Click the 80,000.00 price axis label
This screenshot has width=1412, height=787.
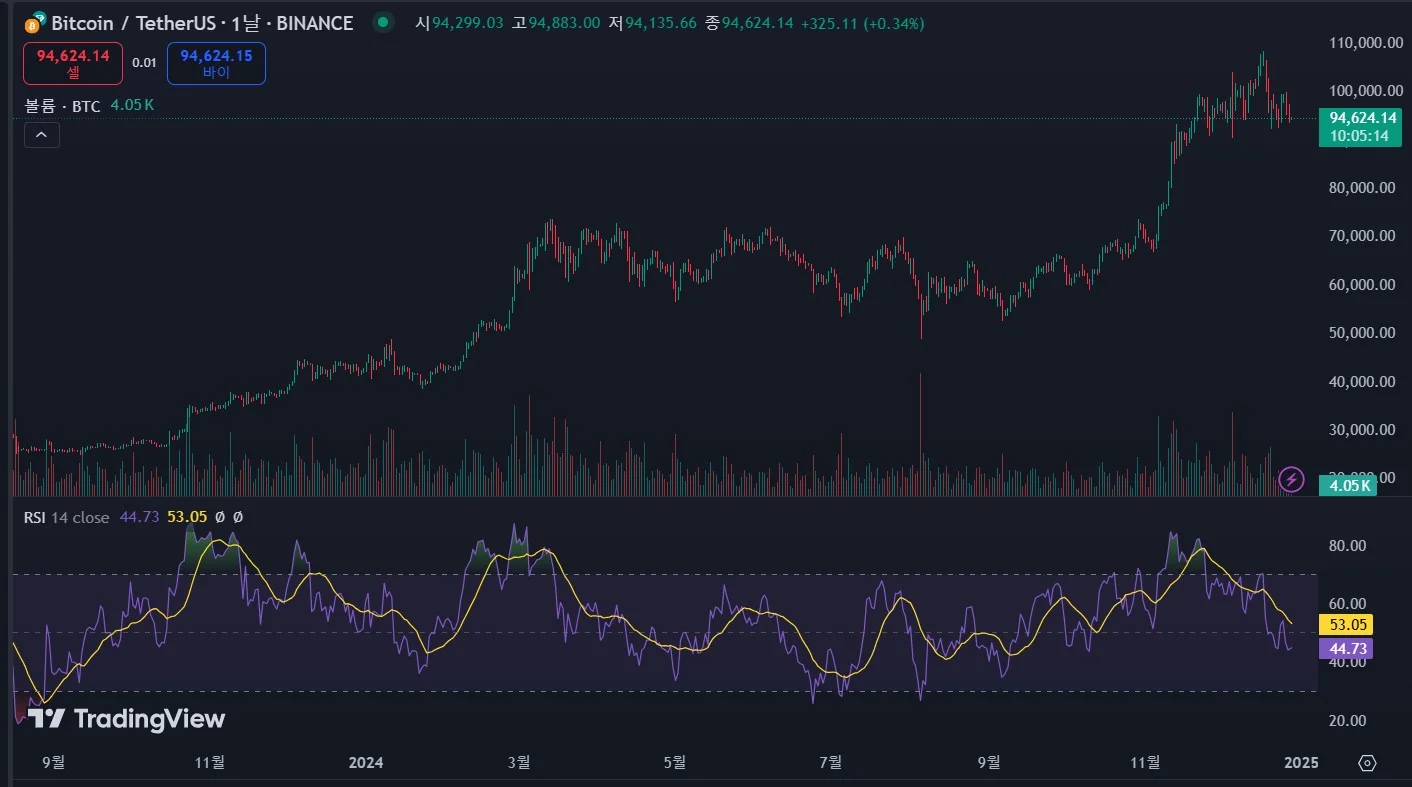point(1362,187)
